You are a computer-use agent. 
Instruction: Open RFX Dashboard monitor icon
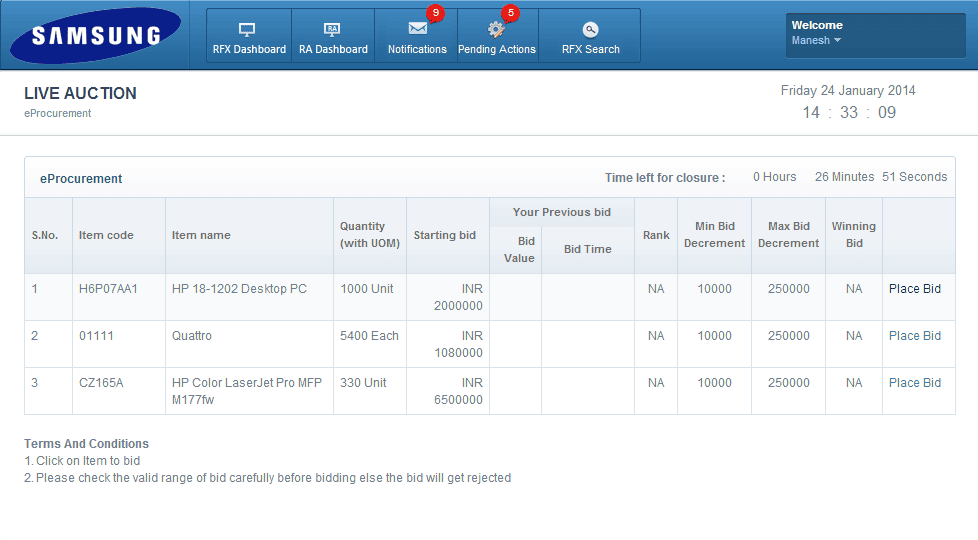pos(247,29)
